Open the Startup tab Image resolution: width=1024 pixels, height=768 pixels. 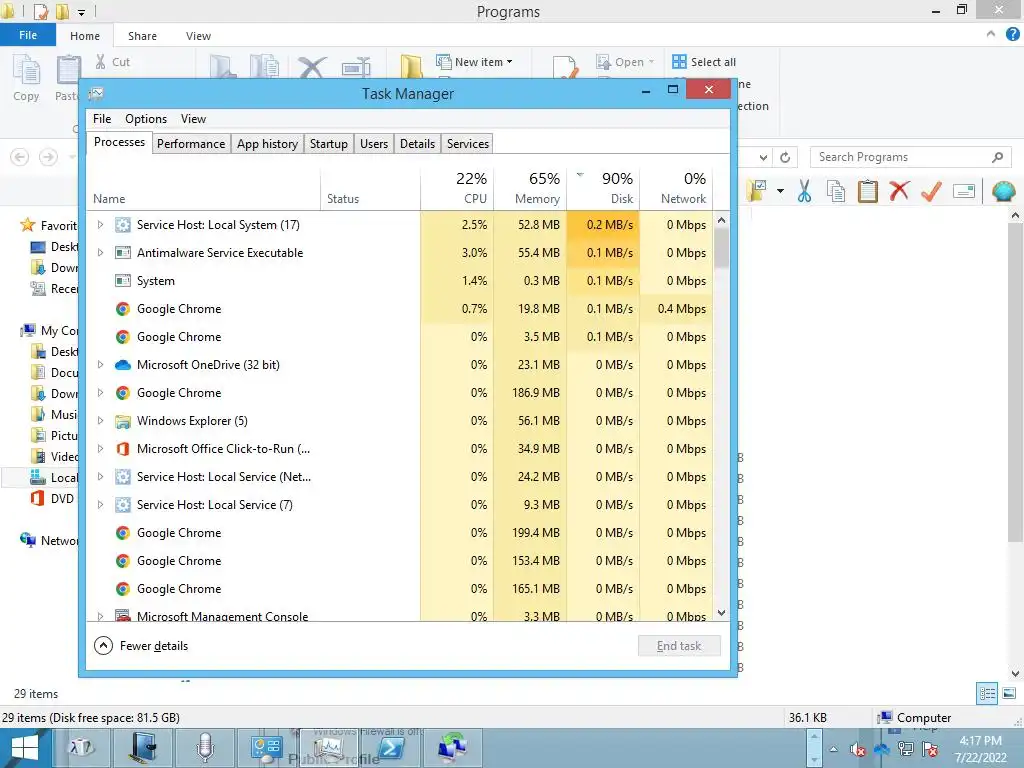[328, 144]
